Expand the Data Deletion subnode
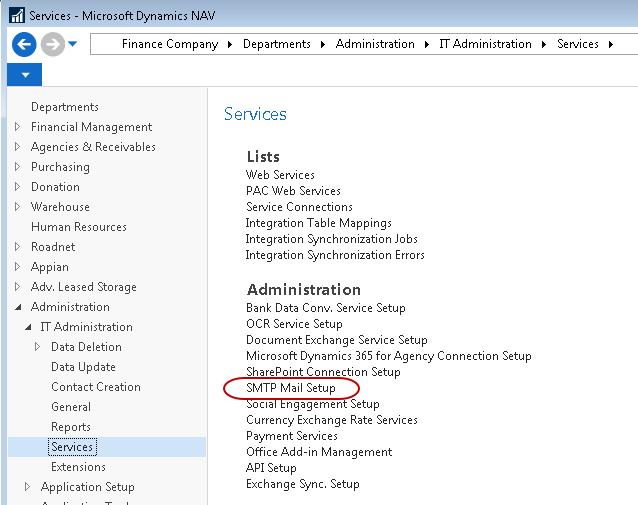 pyautogui.click(x=38, y=347)
